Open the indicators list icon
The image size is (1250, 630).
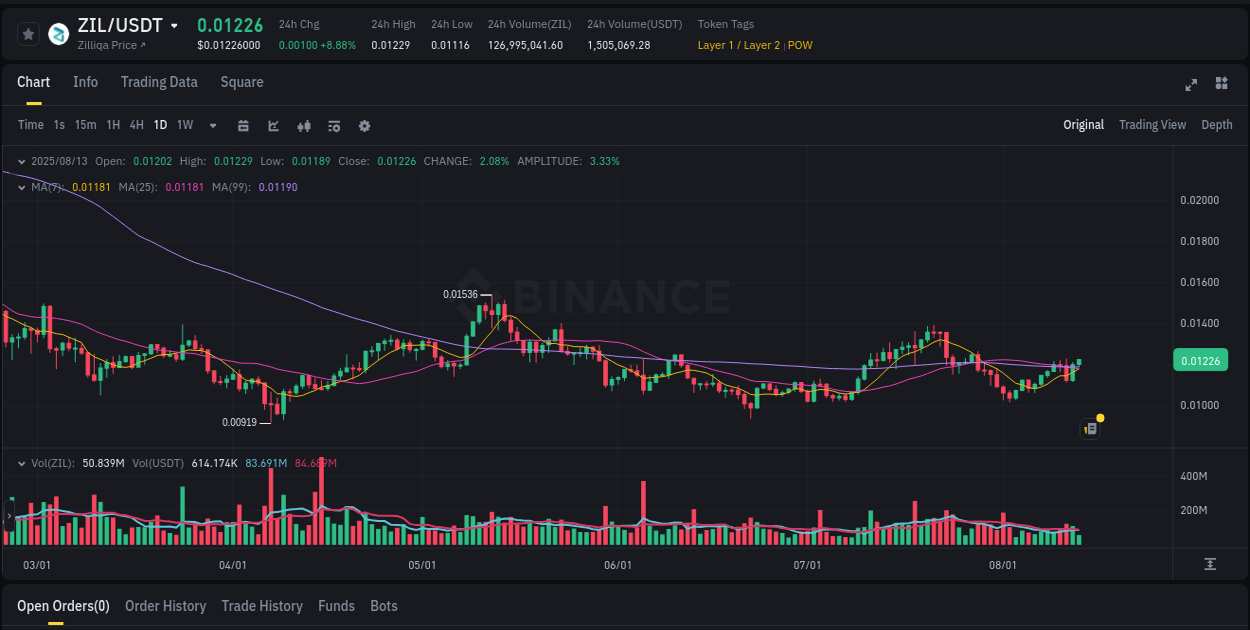pyautogui.click(x=333, y=125)
